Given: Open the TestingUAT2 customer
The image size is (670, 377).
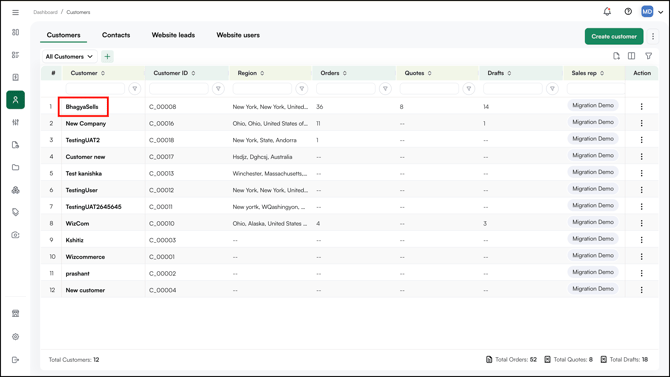Looking at the screenshot, I should pos(82,140).
